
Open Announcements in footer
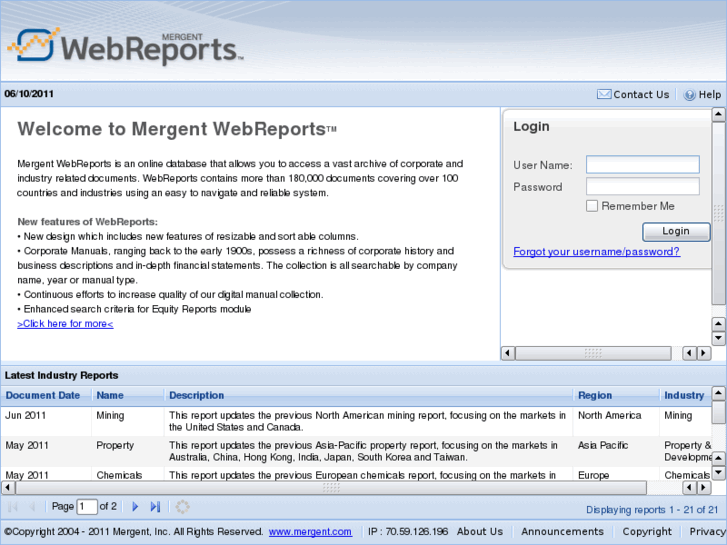point(562,532)
